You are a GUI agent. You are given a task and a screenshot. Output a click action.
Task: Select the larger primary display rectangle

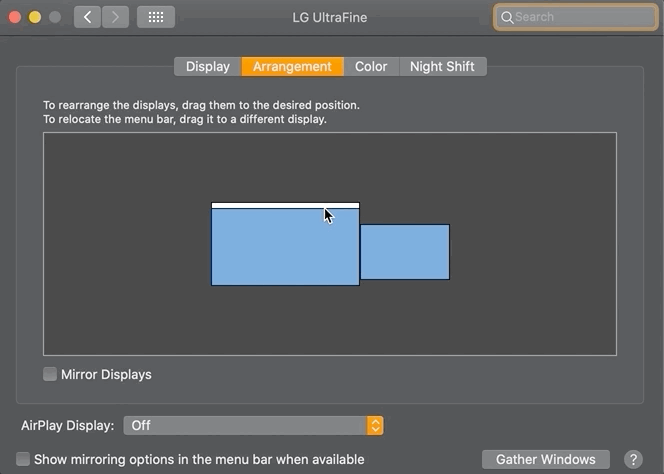(x=285, y=247)
